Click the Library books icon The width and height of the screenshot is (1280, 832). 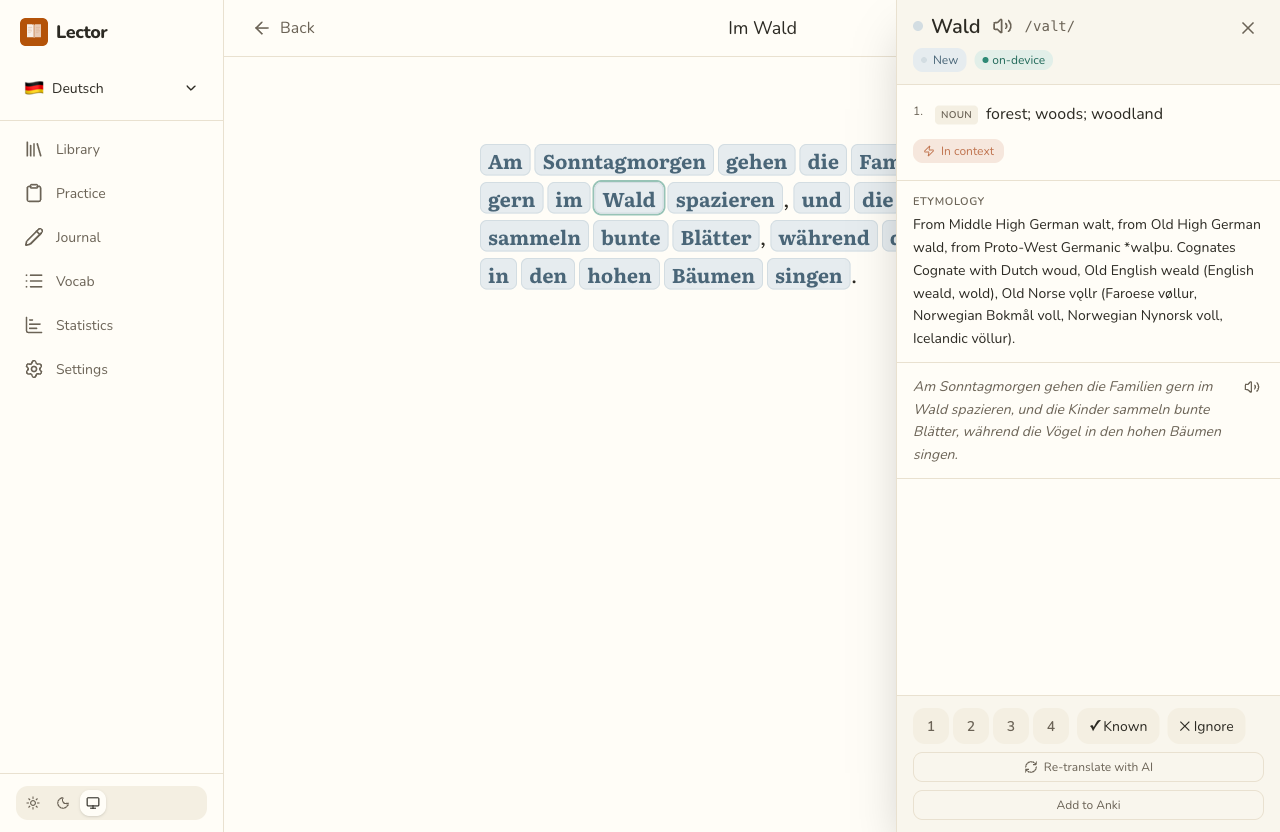(34, 149)
